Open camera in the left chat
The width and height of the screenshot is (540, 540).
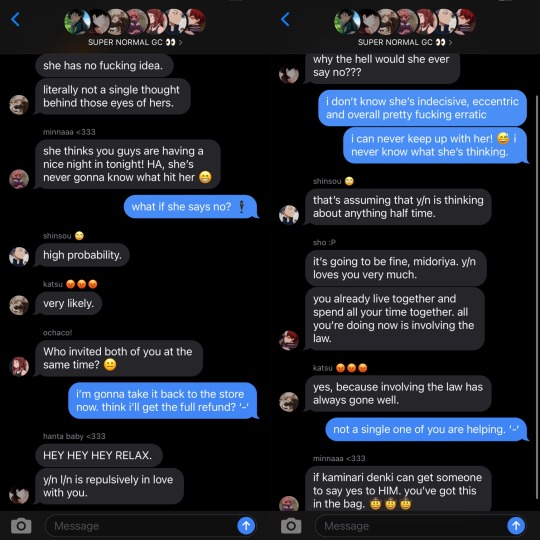pyautogui.click(x=21, y=526)
